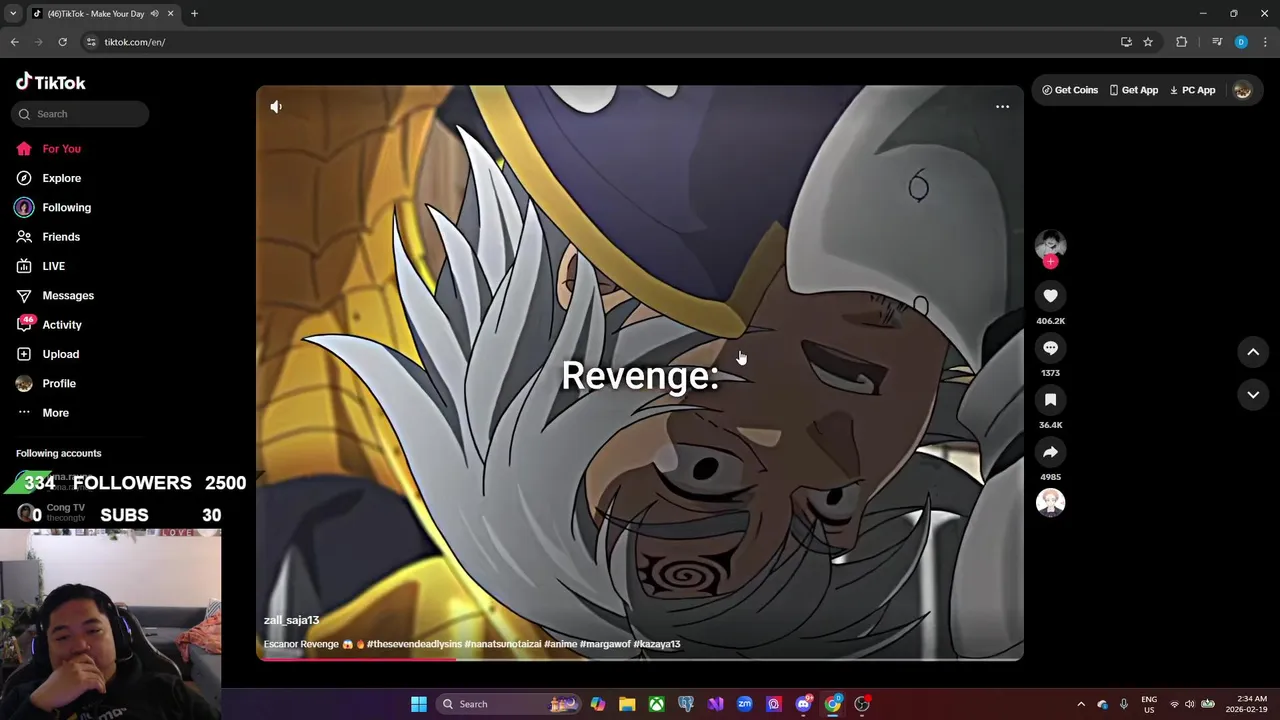Open the #kazaya13 hashtag
This screenshot has height=720, width=1280.
click(657, 644)
